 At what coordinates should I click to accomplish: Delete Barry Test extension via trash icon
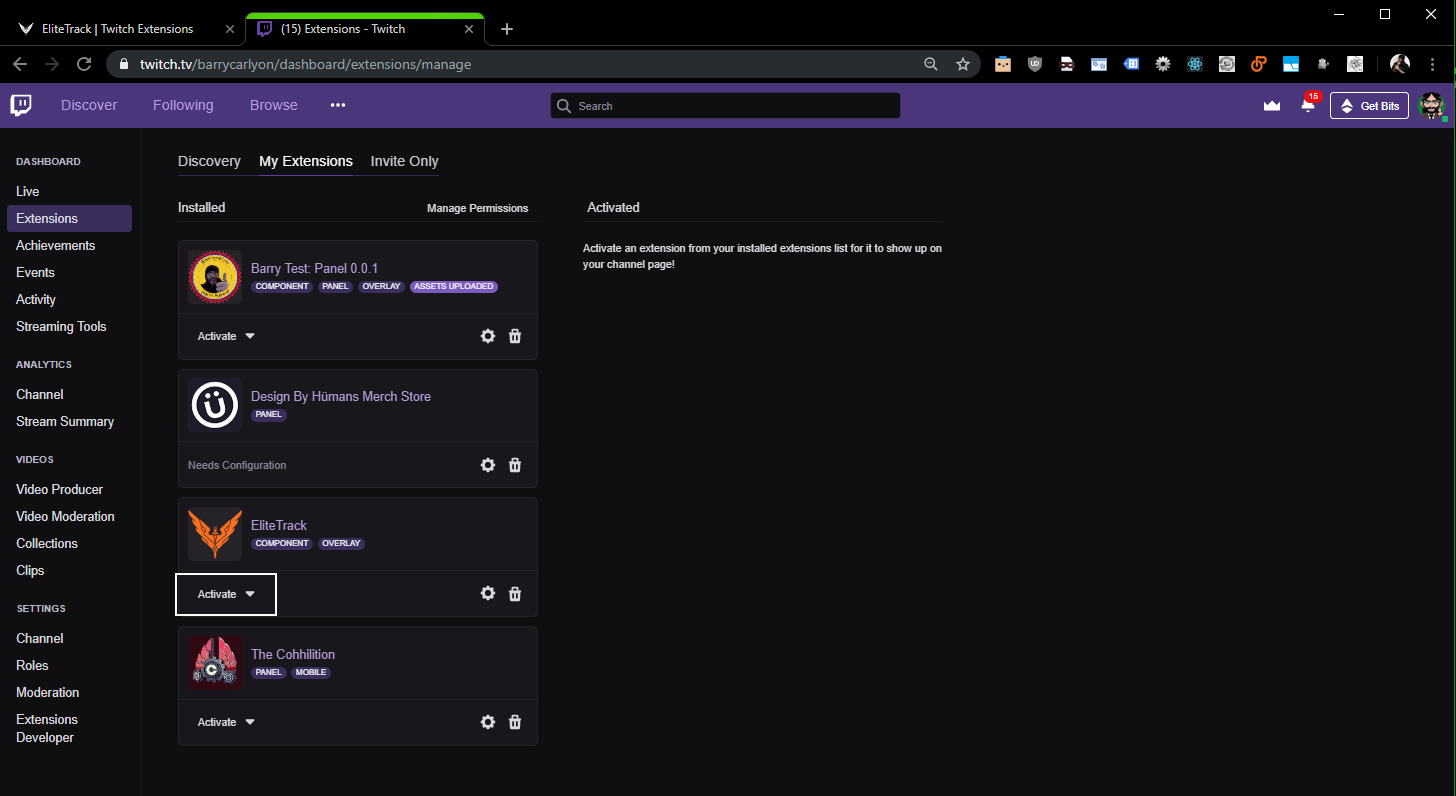(x=515, y=336)
